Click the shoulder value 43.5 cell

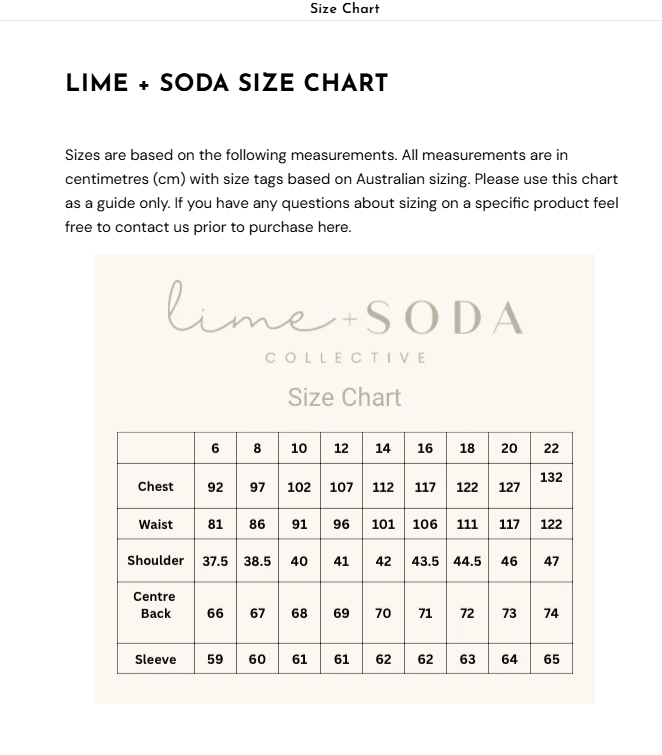425,561
